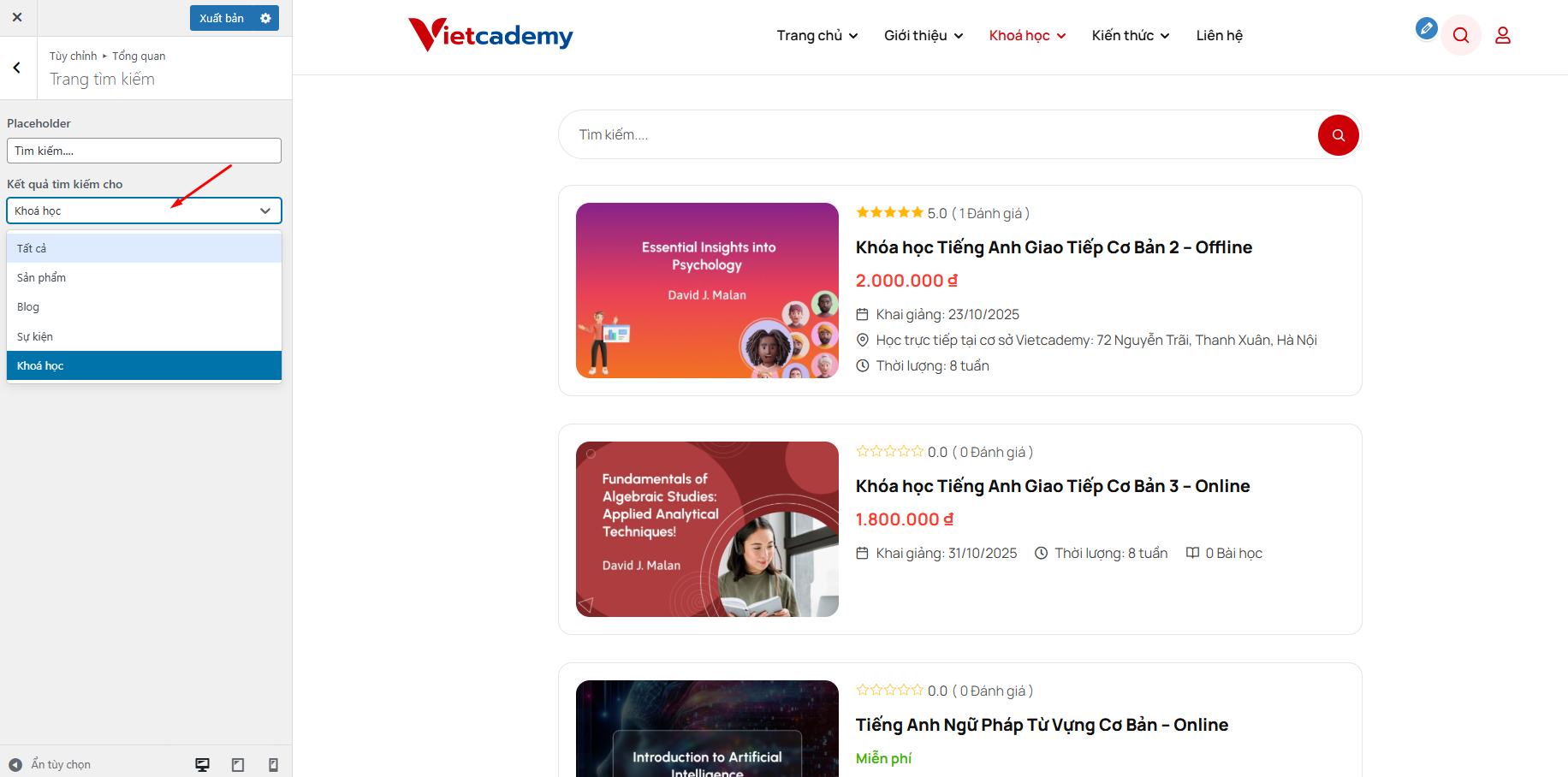The height and width of the screenshot is (777, 1568).
Task: Click the Placeholder text input field
Action: [144, 151]
